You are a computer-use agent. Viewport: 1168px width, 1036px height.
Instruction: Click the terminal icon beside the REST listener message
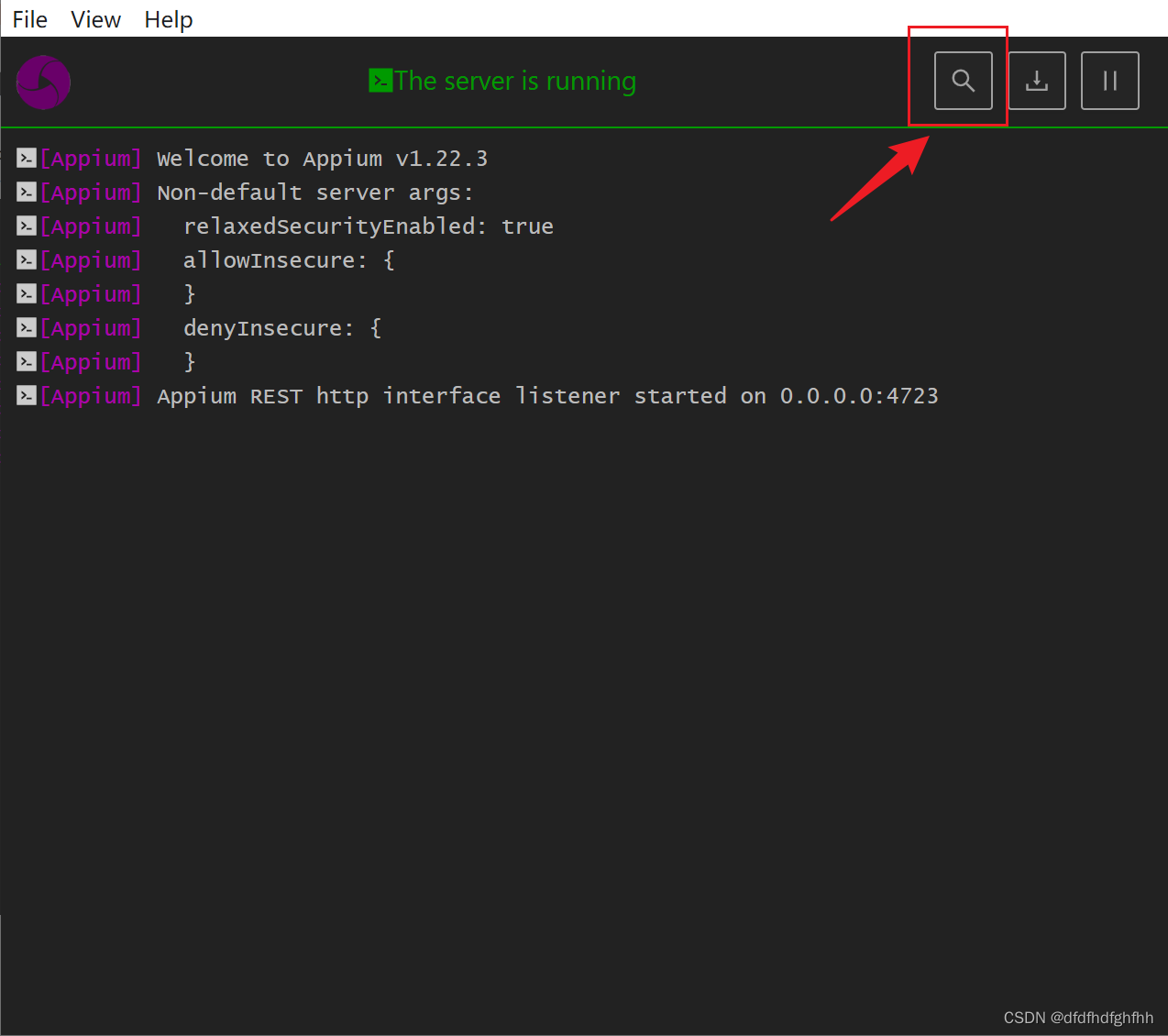click(26, 395)
